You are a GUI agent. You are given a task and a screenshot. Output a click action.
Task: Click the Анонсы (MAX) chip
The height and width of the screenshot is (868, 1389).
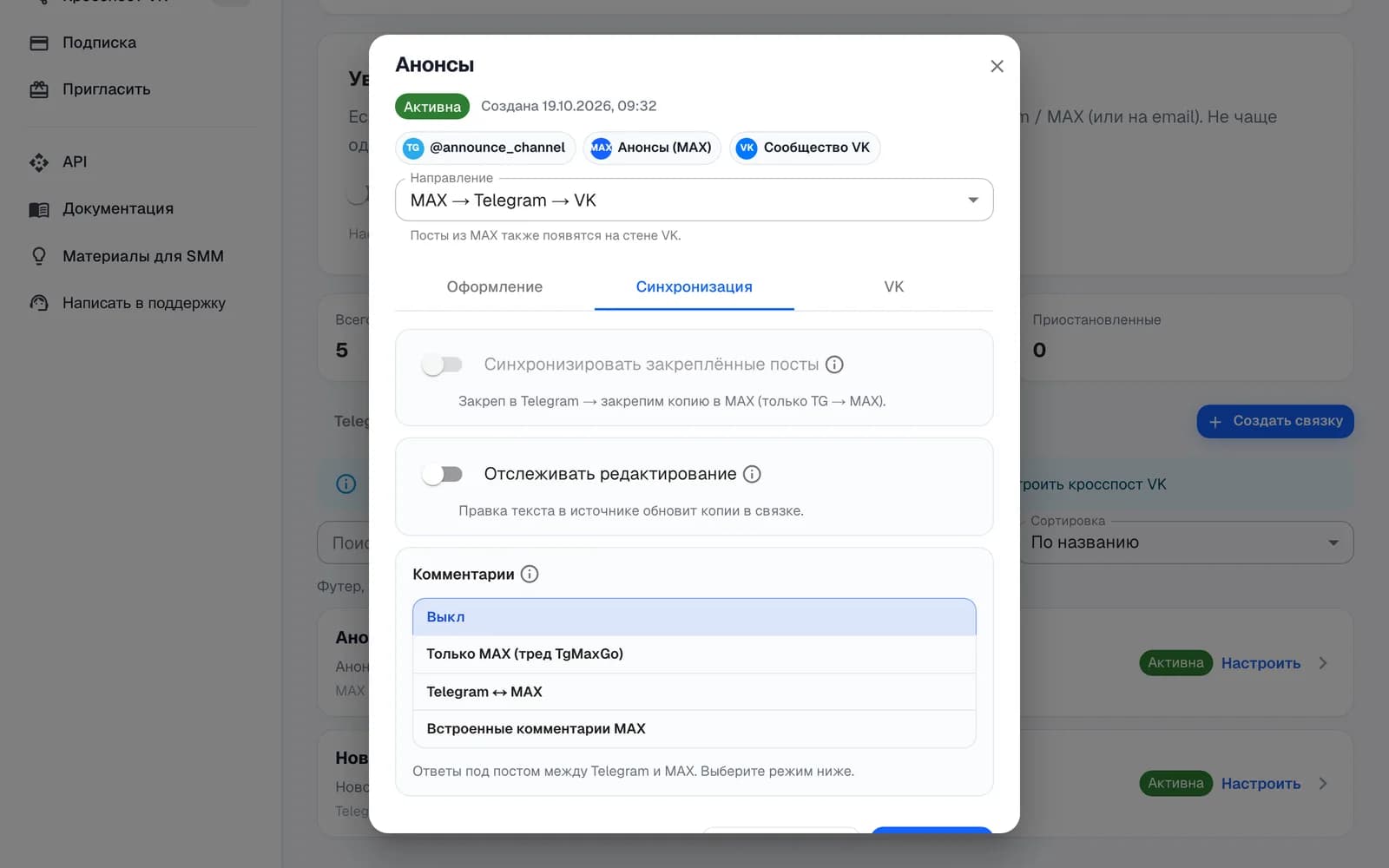(x=652, y=148)
